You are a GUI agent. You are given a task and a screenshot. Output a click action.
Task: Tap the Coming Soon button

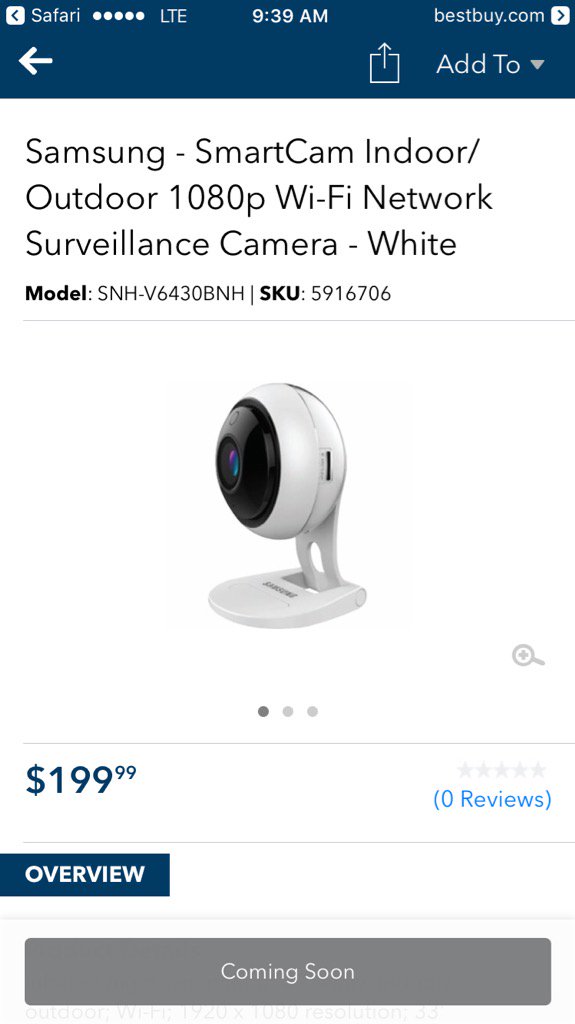point(288,971)
